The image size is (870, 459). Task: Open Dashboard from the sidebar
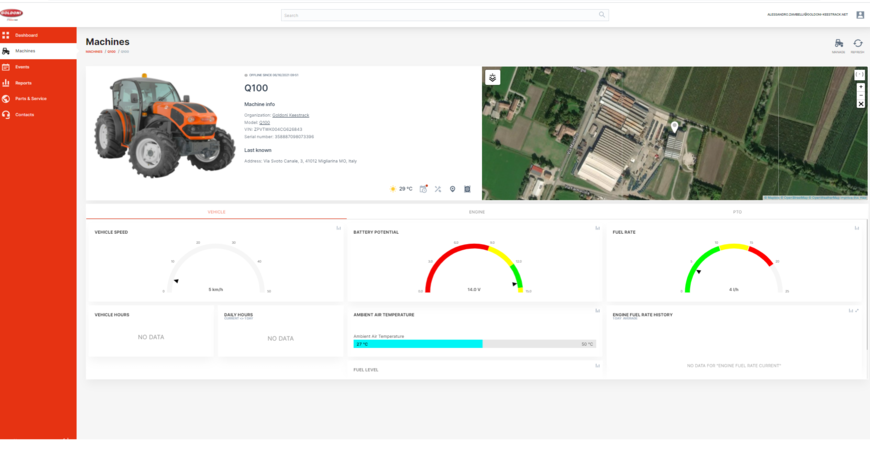pyautogui.click(x=27, y=35)
